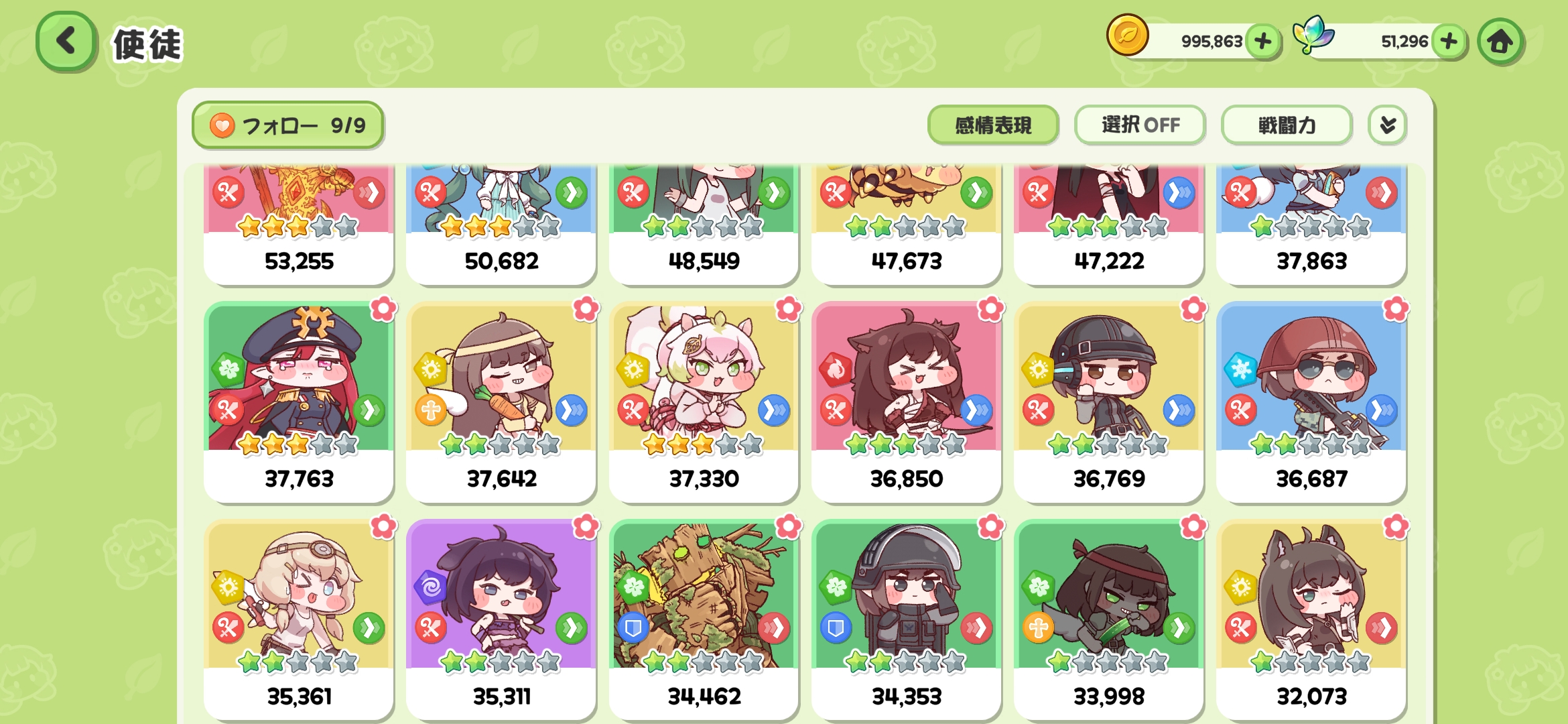Tap the fire element icon on the 36,850 card
Viewport: 1568px width, 724px height.
pyautogui.click(x=836, y=369)
